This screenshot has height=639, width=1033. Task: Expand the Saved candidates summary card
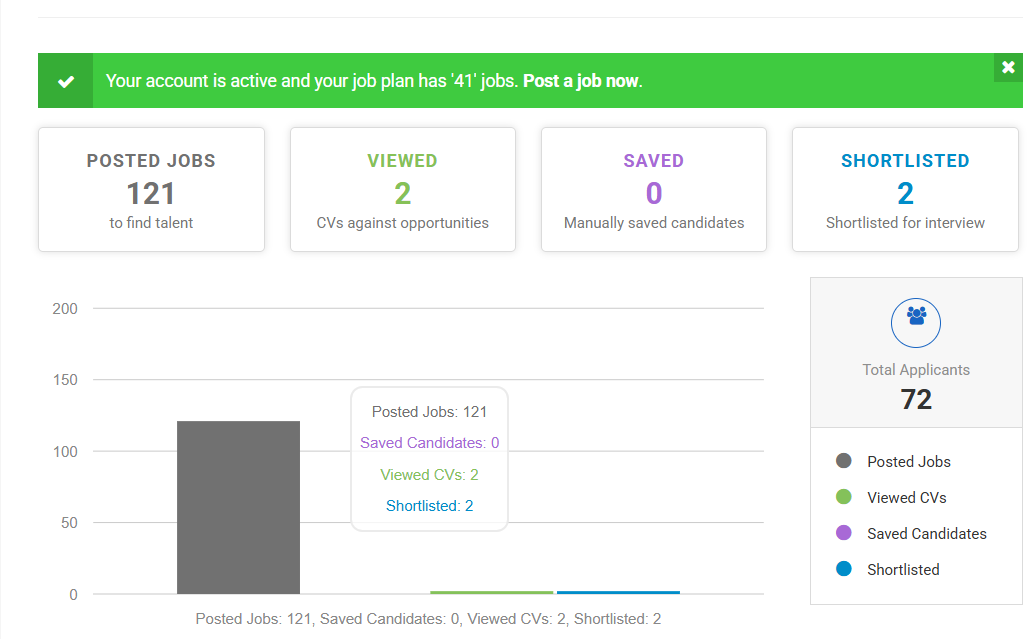coord(653,189)
